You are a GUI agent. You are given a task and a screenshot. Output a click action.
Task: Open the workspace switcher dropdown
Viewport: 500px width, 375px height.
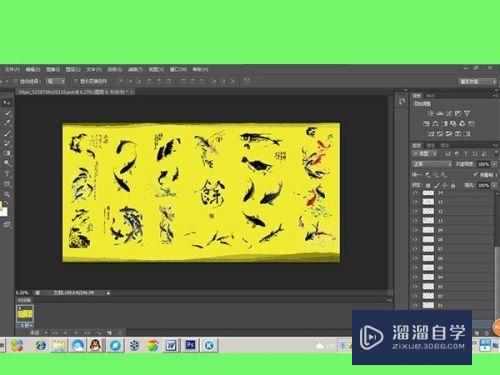click(478, 81)
